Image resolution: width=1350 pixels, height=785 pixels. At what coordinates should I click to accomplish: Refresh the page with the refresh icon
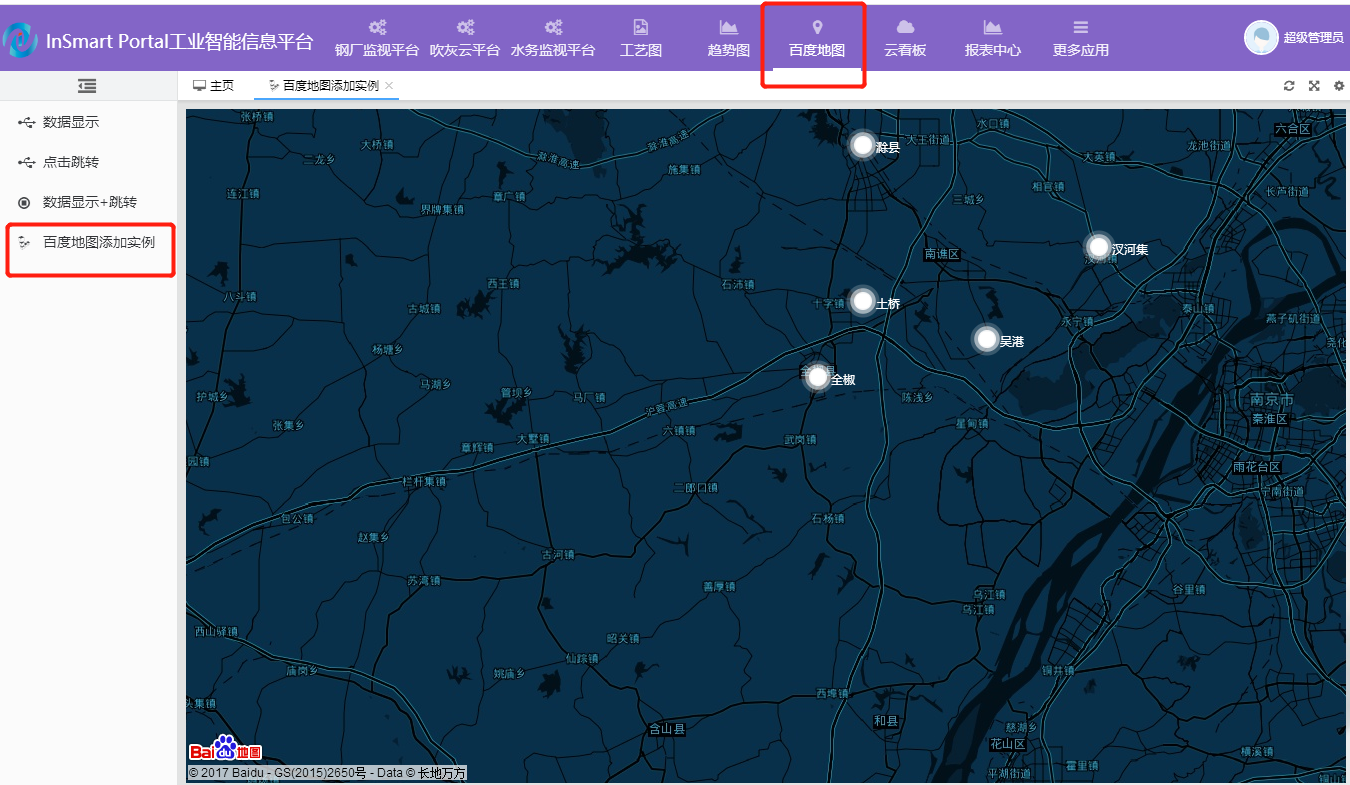pos(1290,86)
